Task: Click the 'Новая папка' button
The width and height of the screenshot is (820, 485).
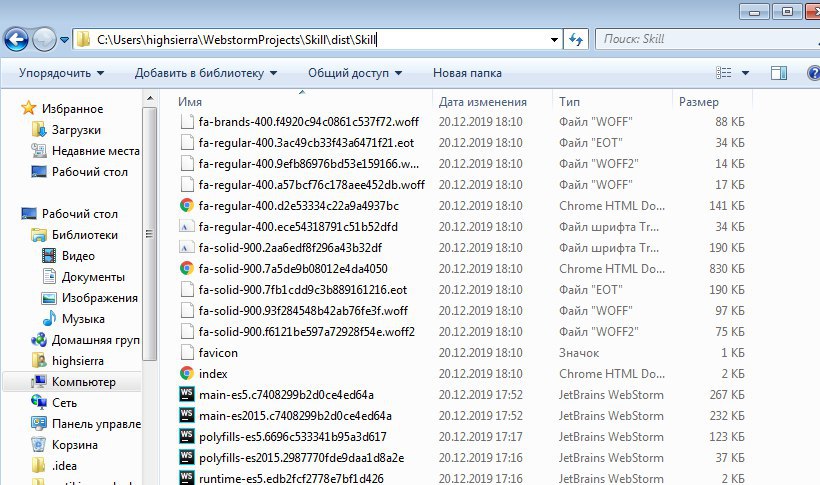Action: 467,73
